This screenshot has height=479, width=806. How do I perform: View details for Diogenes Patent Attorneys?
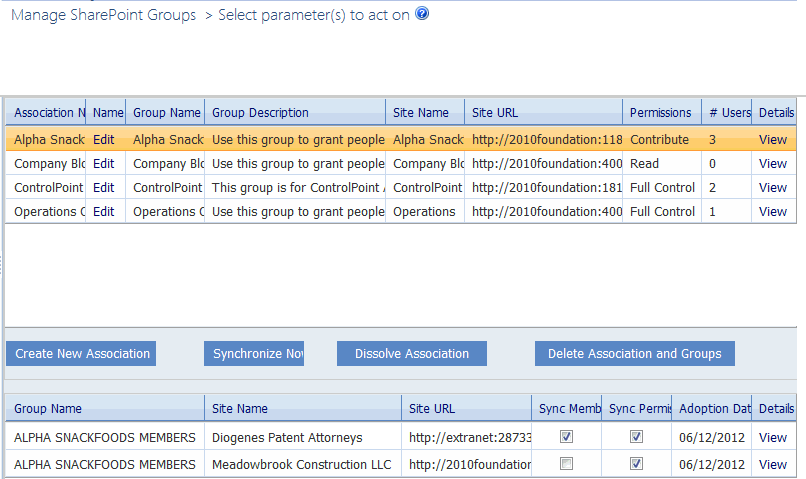point(773,437)
